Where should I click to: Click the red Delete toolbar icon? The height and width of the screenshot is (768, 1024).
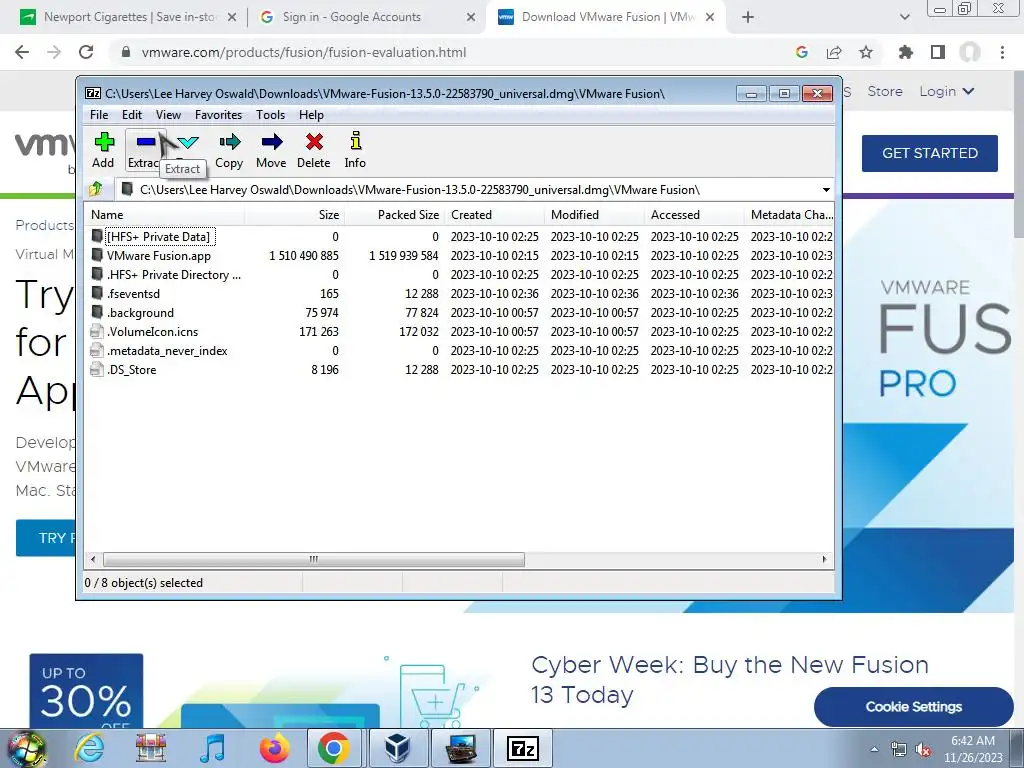click(313, 150)
